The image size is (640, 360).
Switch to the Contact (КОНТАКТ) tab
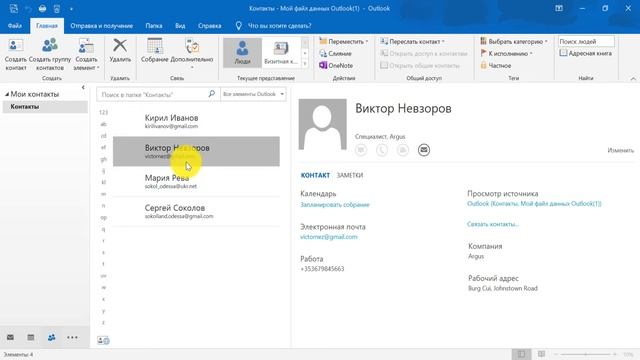[315, 176]
